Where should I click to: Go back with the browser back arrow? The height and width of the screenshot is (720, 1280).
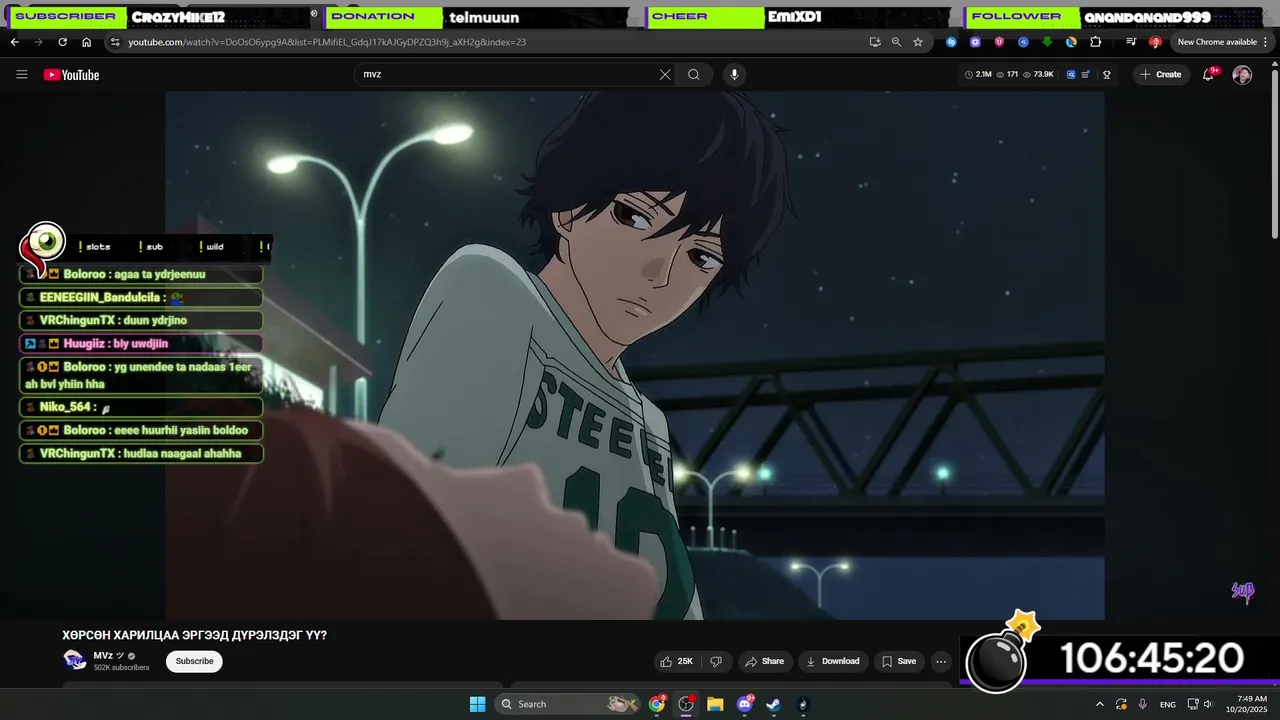[15, 42]
